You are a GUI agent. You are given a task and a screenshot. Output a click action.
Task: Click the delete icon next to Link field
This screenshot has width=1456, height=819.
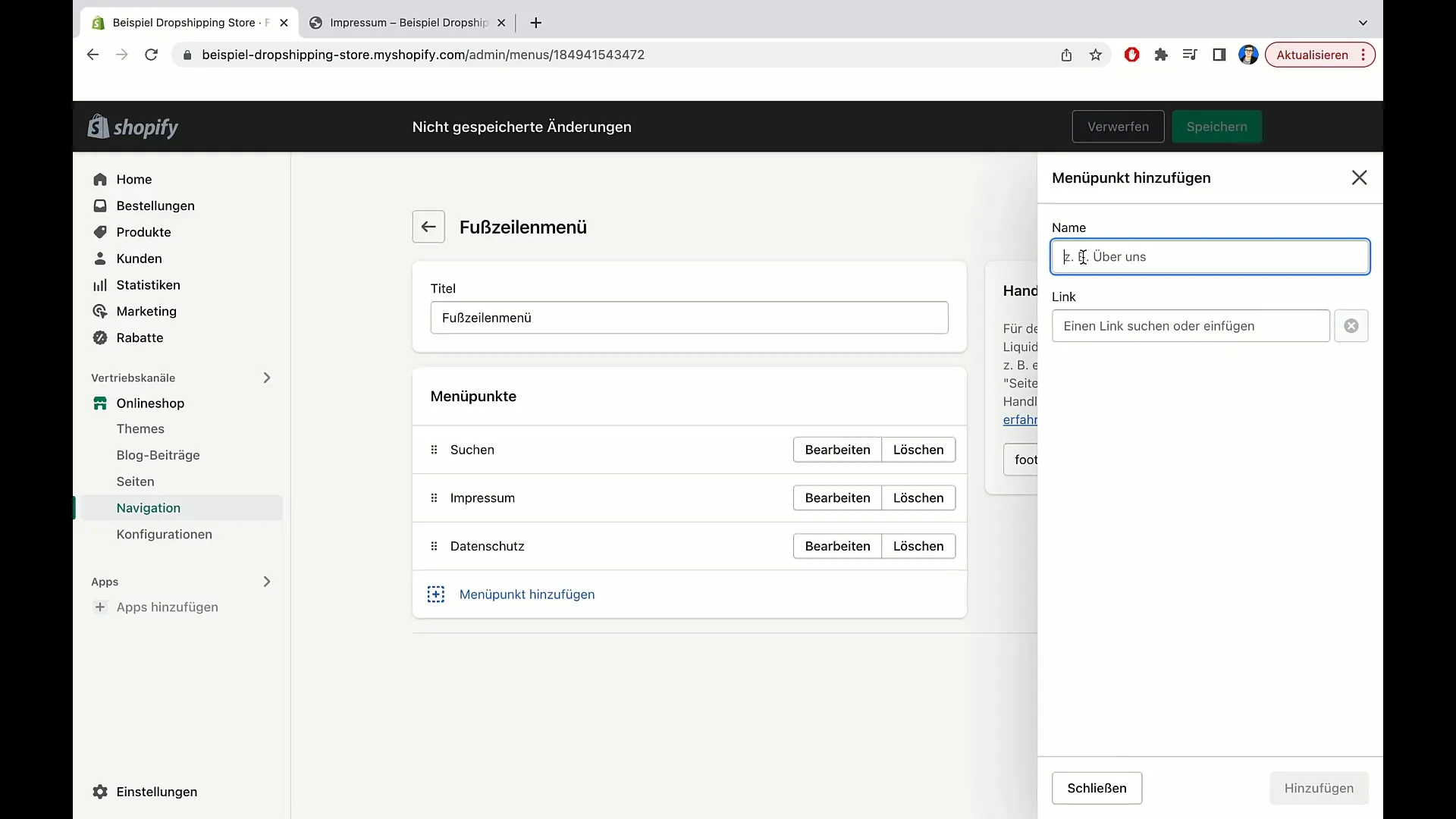click(1351, 325)
